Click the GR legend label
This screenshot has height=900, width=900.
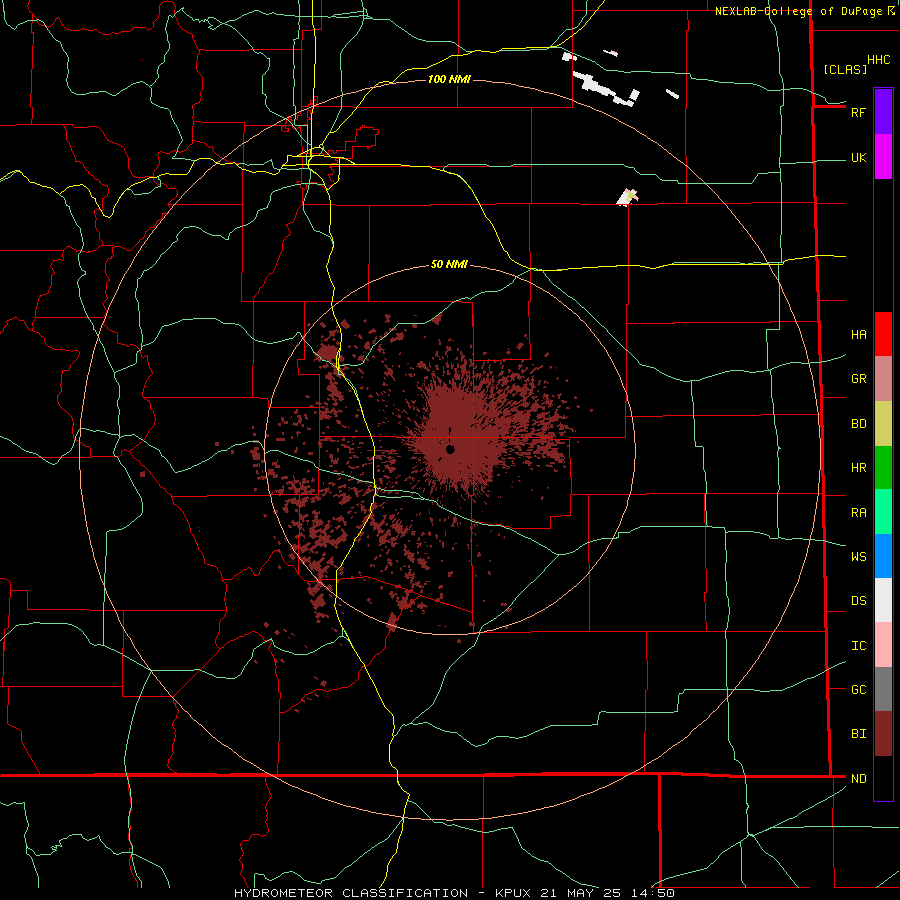[858, 379]
